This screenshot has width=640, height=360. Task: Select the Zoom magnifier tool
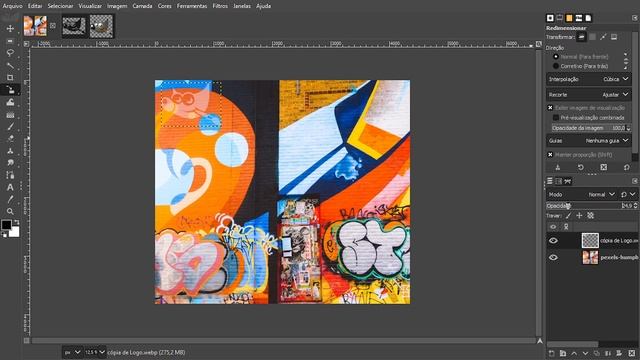point(10,211)
